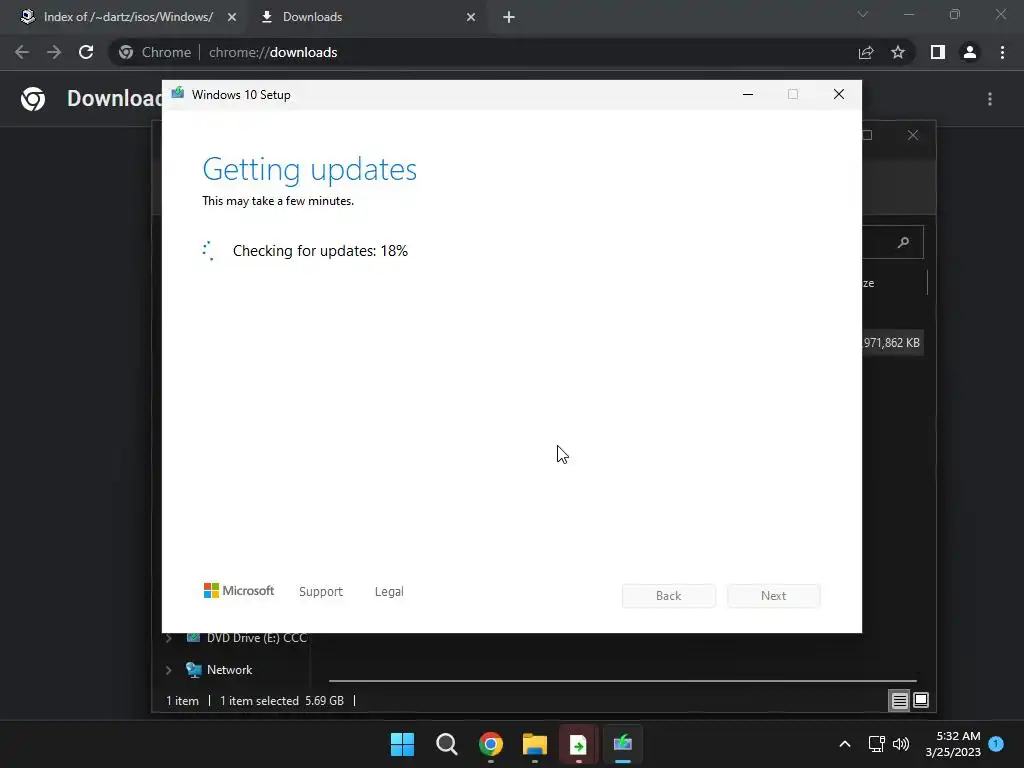Image resolution: width=1024 pixels, height=768 pixels.
Task: Click the Chrome logo on Downloads page
Action: click(x=33, y=99)
